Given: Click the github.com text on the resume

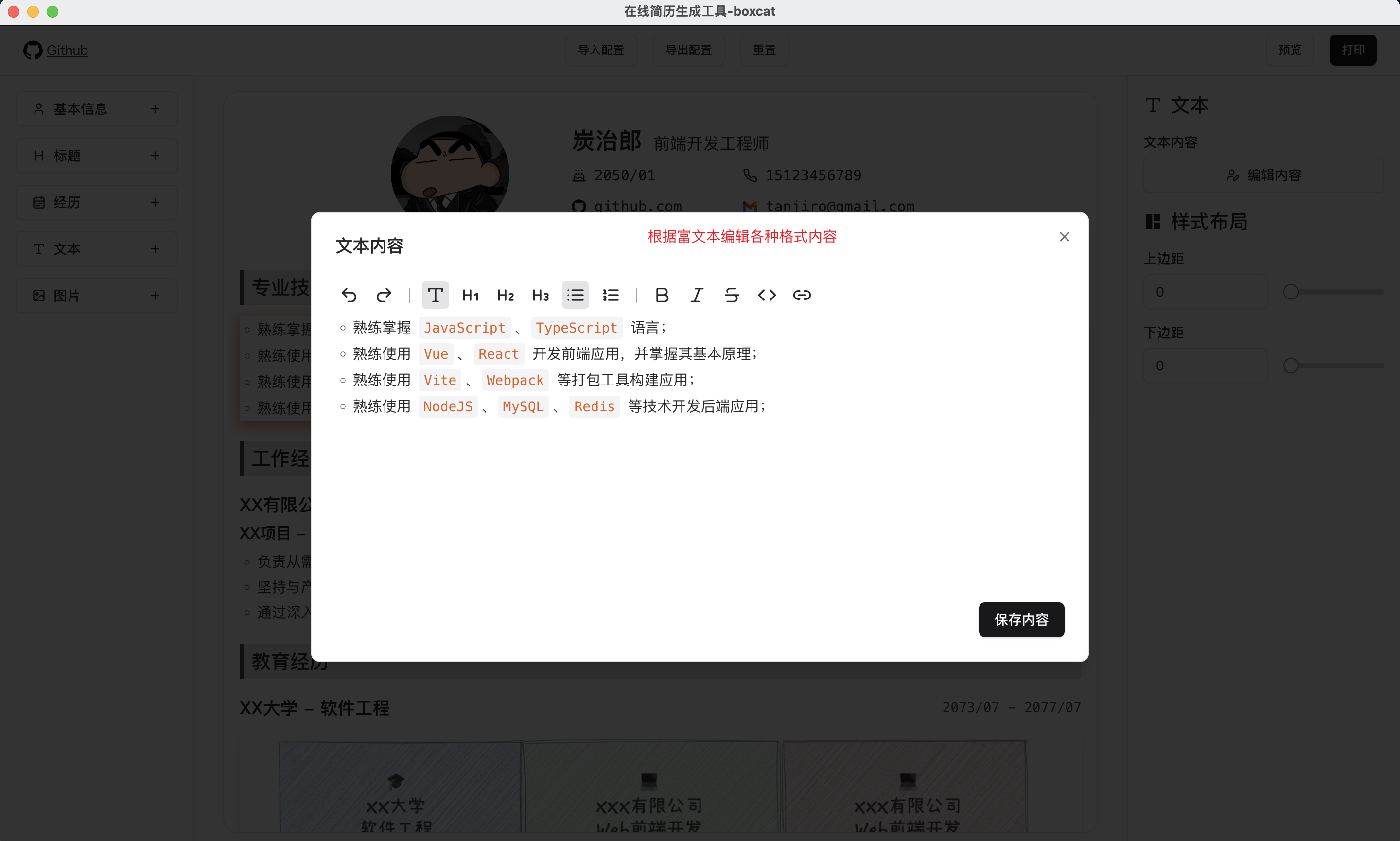Looking at the screenshot, I should coord(638,207).
